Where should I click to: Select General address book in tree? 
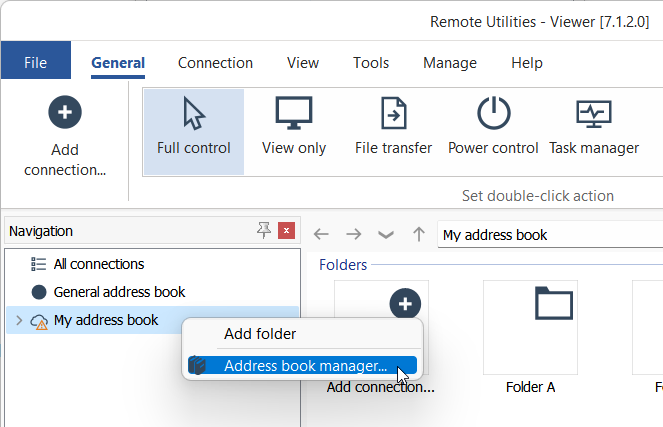tap(119, 292)
